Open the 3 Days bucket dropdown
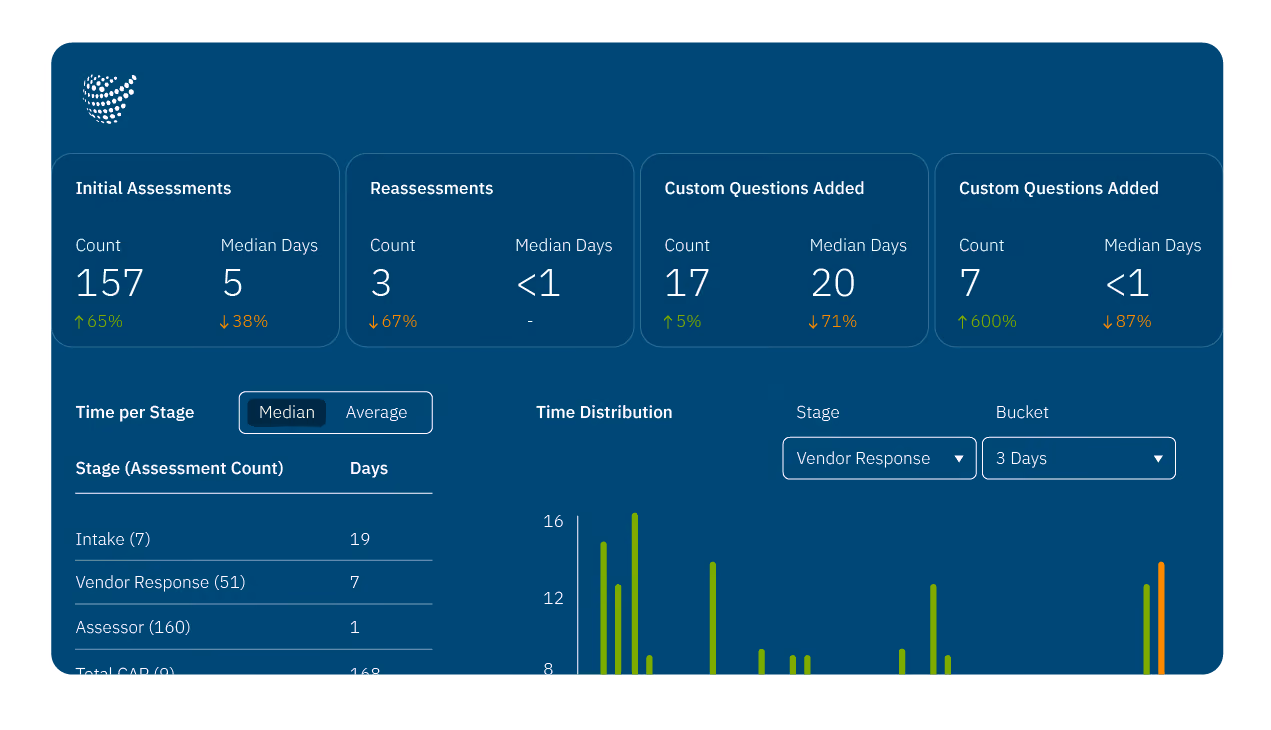 [x=1079, y=458]
